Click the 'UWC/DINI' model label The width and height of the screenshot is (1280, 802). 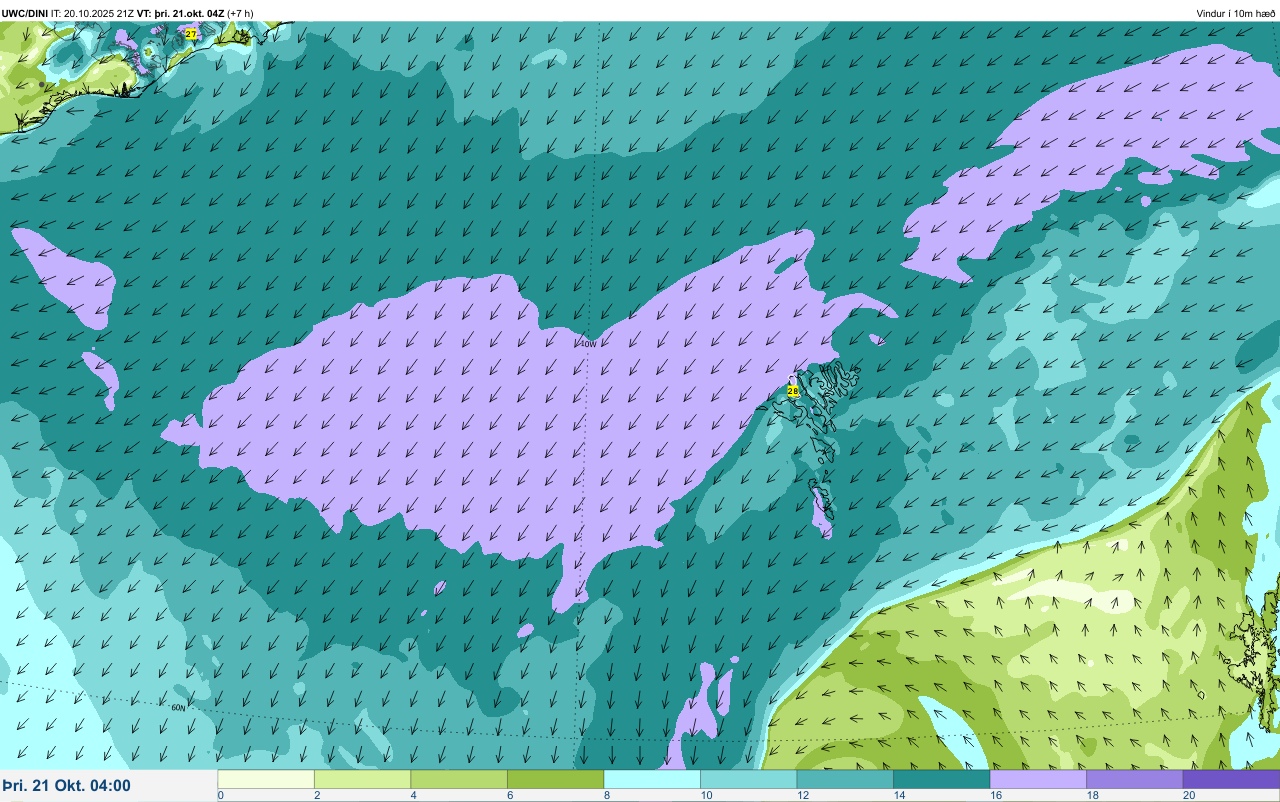(25, 13)
